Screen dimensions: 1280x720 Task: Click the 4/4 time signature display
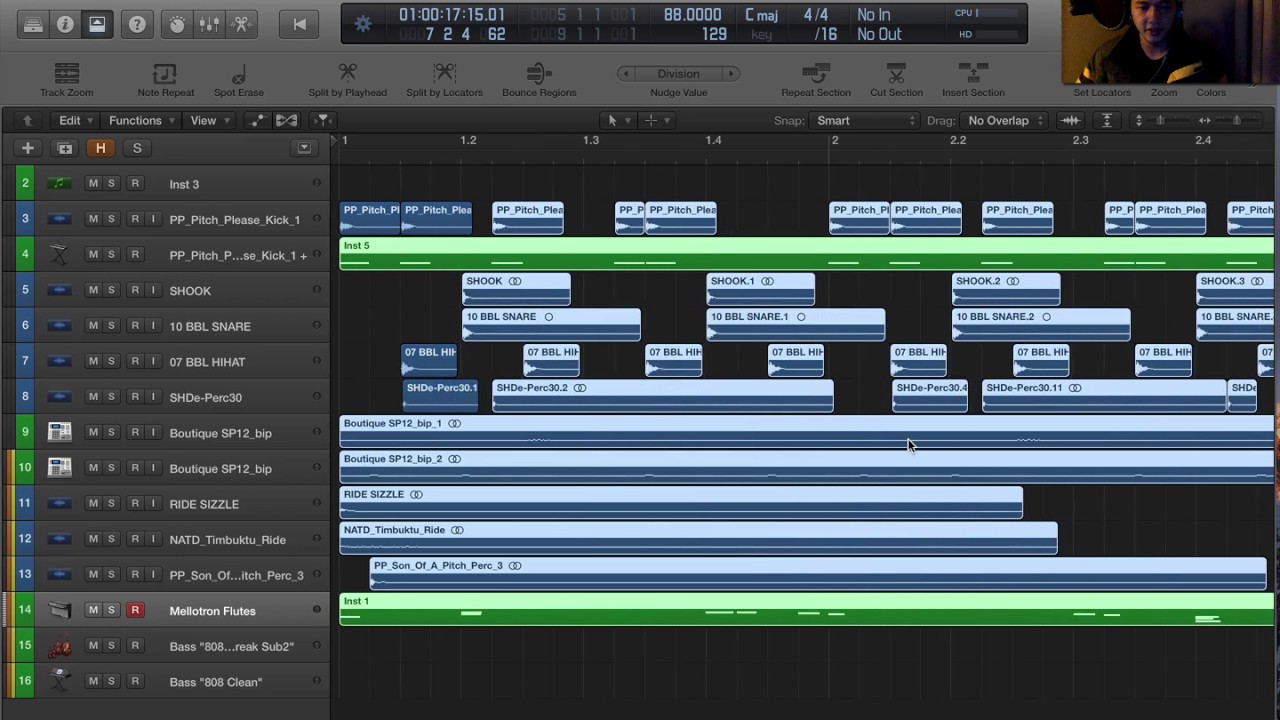(x=816, y=15)
